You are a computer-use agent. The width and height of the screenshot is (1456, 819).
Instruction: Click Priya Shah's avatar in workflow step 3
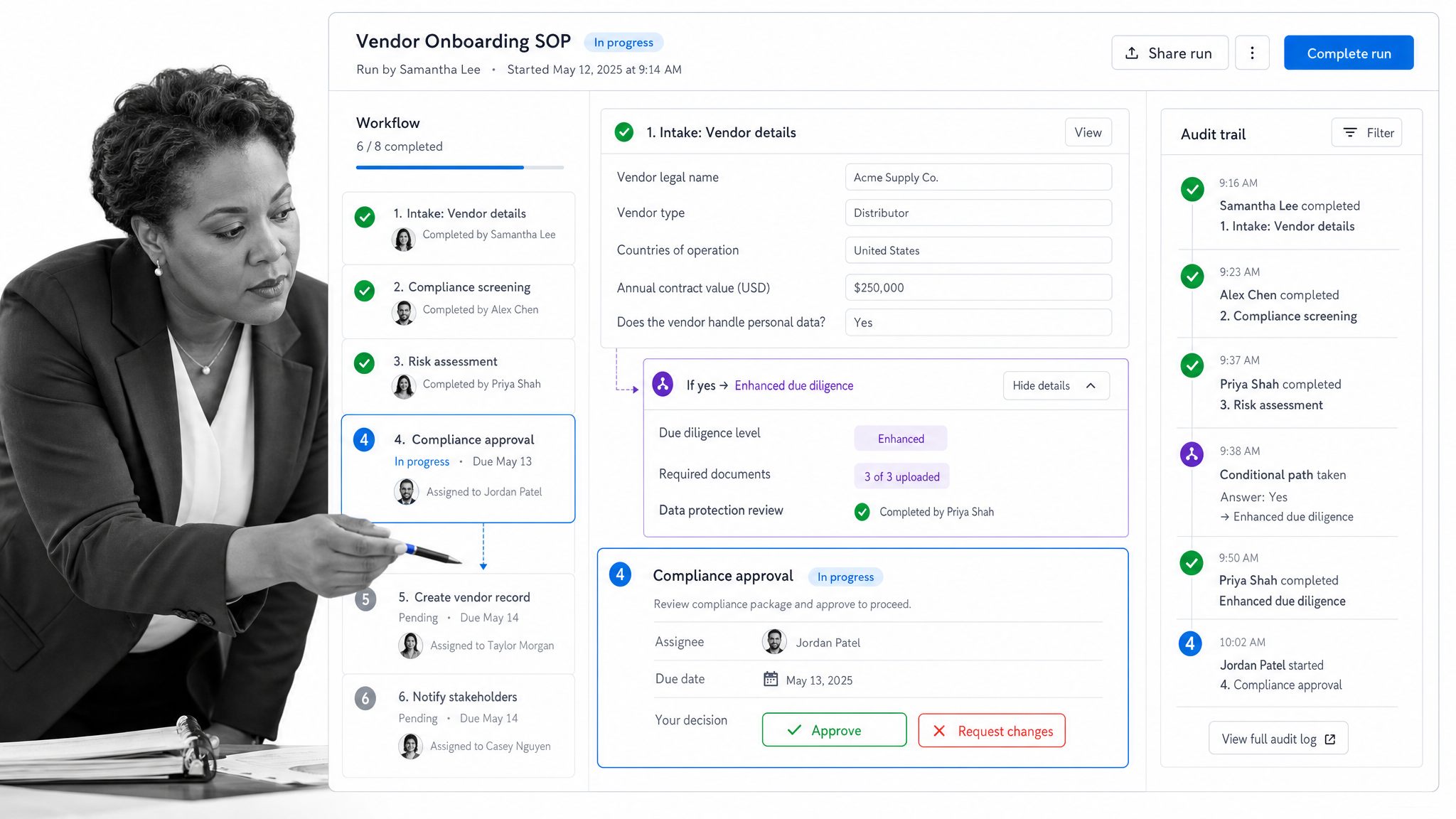[x=404, y=386]
